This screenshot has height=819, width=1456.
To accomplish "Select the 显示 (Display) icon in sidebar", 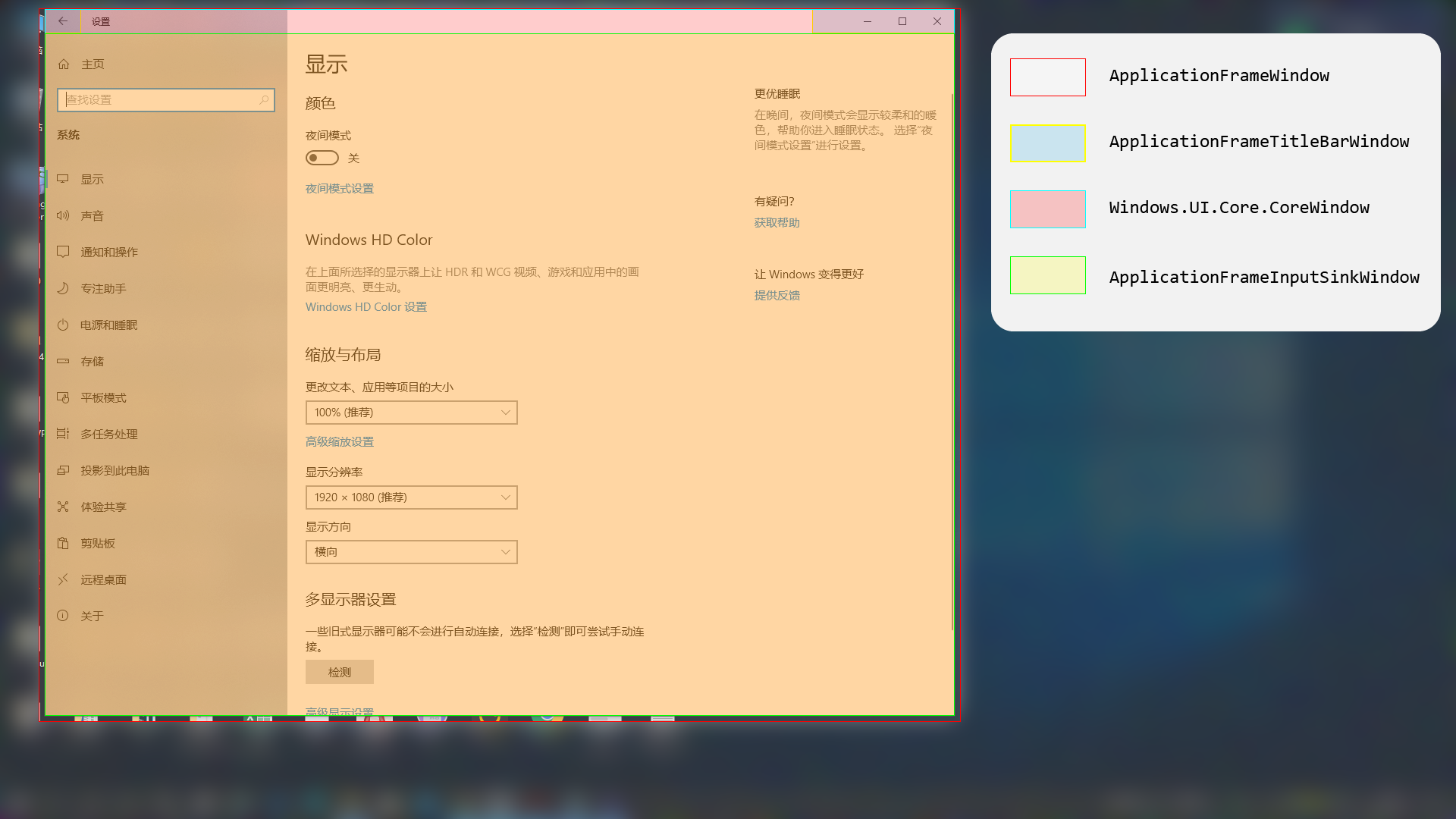I will tap(64, 179).
